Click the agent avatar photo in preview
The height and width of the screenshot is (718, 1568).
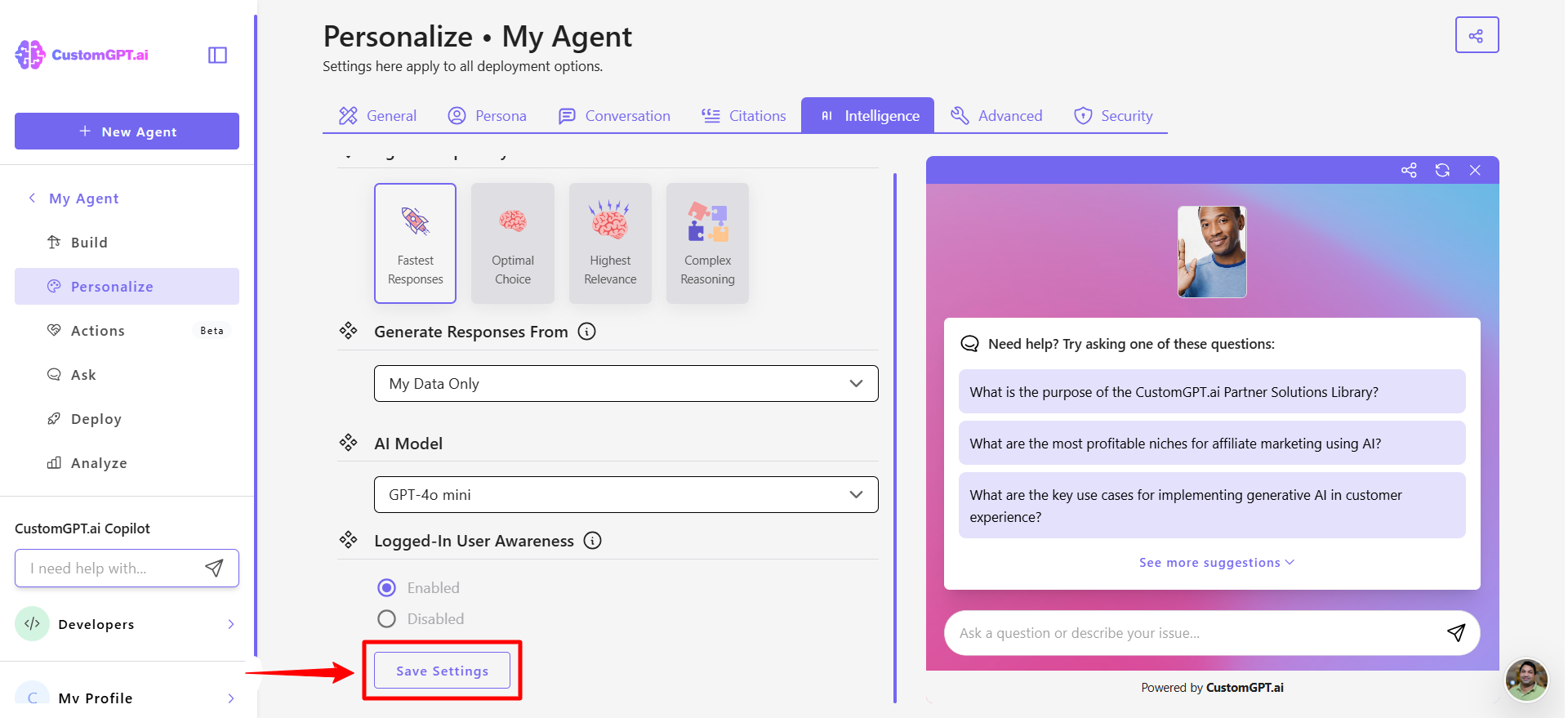[x=1212, y=252]
